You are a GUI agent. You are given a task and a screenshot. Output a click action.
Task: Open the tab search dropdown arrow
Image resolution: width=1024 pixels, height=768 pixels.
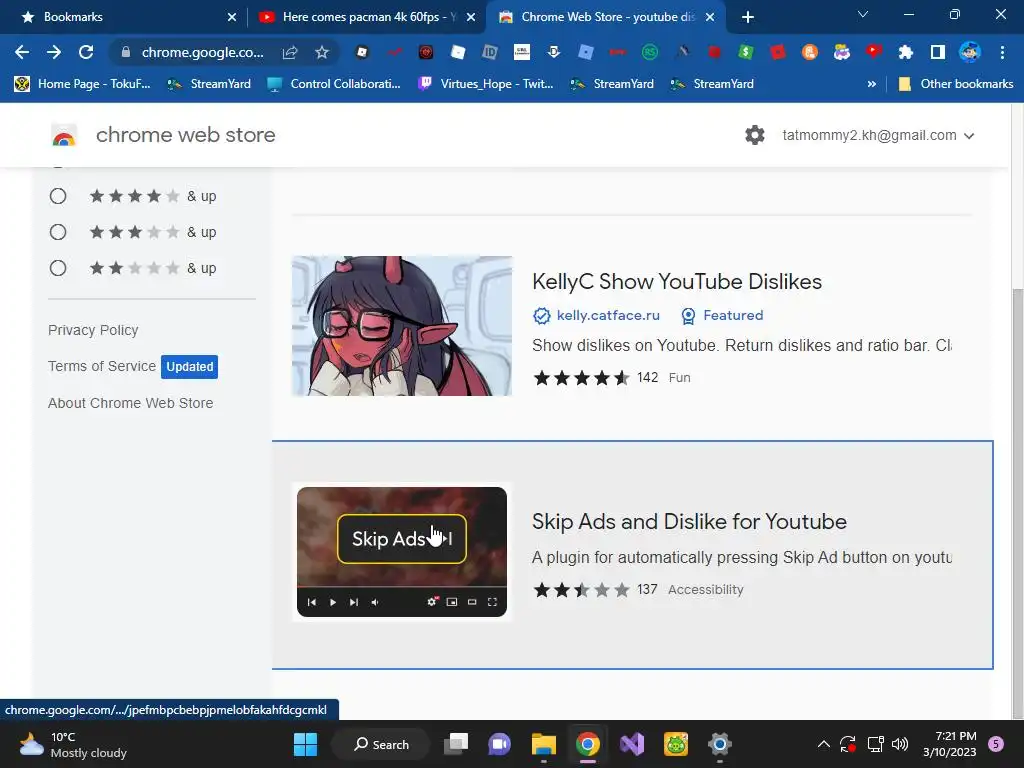pyautogui.click(x=863, y=14)
